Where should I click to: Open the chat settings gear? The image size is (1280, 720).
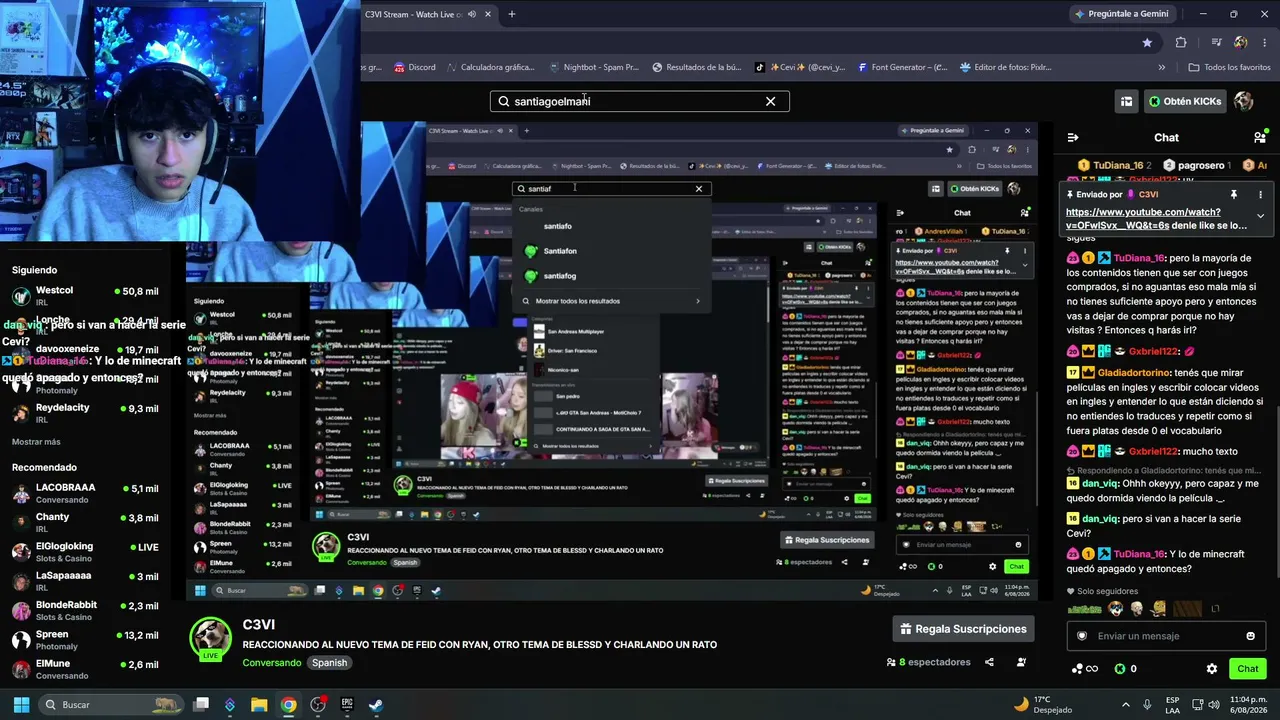coord(1212,669)
